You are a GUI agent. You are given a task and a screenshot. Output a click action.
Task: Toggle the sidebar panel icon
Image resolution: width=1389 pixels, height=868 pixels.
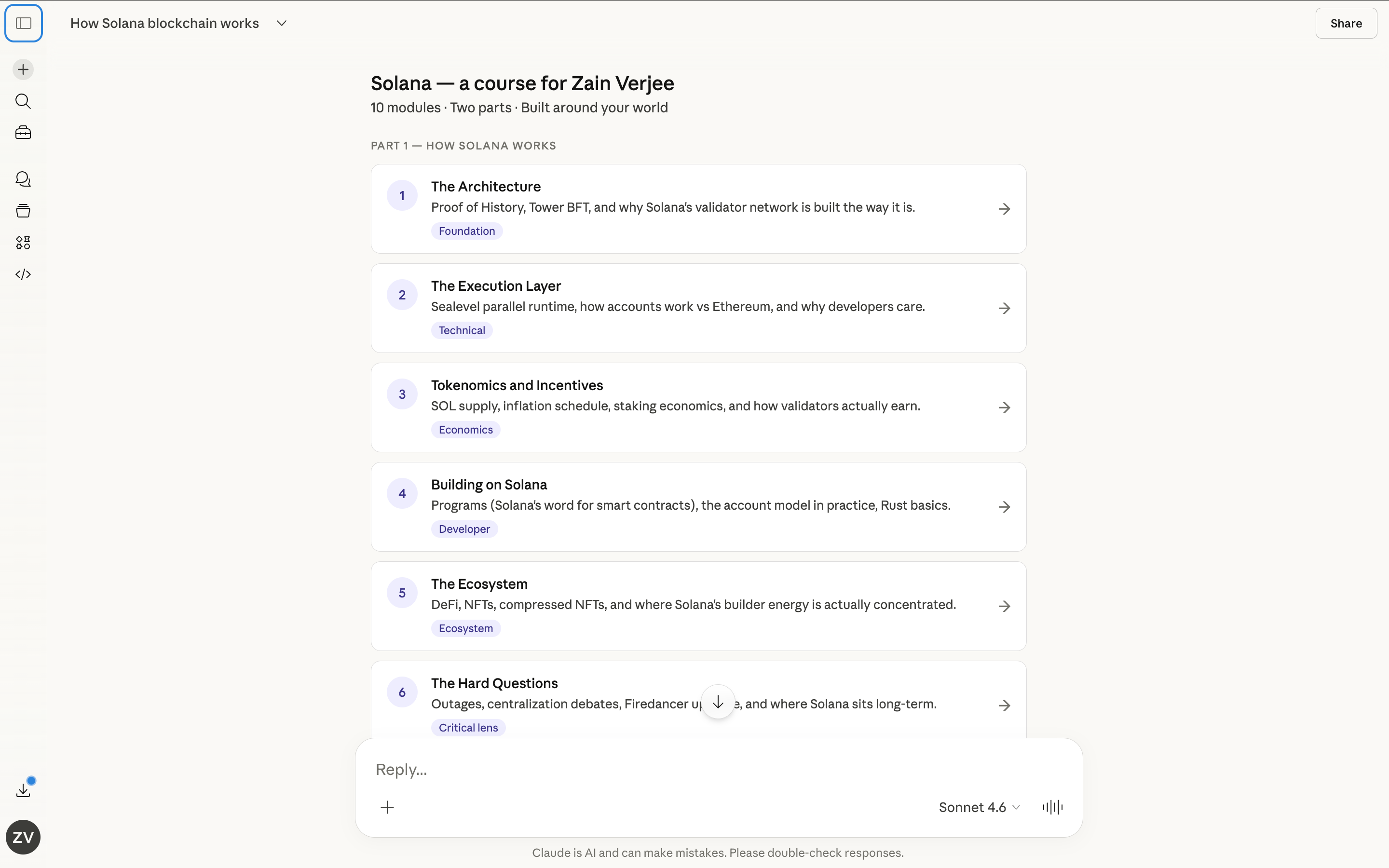click(24, 24)
